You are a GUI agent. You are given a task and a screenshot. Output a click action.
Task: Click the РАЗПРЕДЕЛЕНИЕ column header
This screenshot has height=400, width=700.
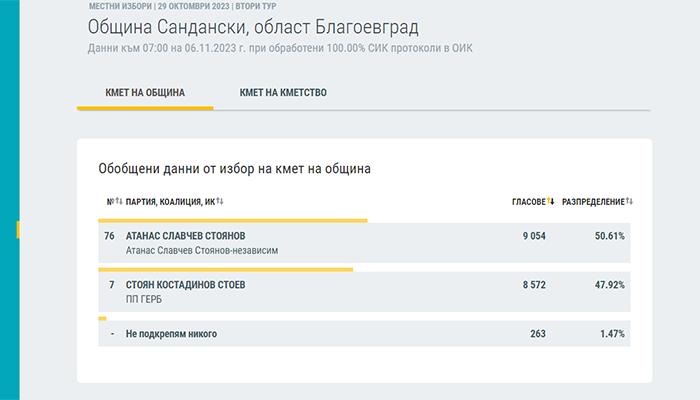[593, 202]
